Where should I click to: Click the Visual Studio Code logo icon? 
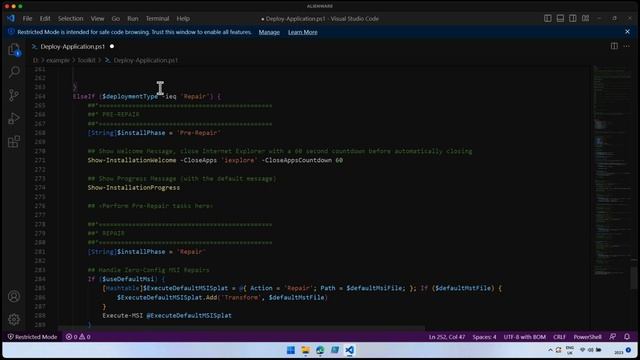point(11,18)
